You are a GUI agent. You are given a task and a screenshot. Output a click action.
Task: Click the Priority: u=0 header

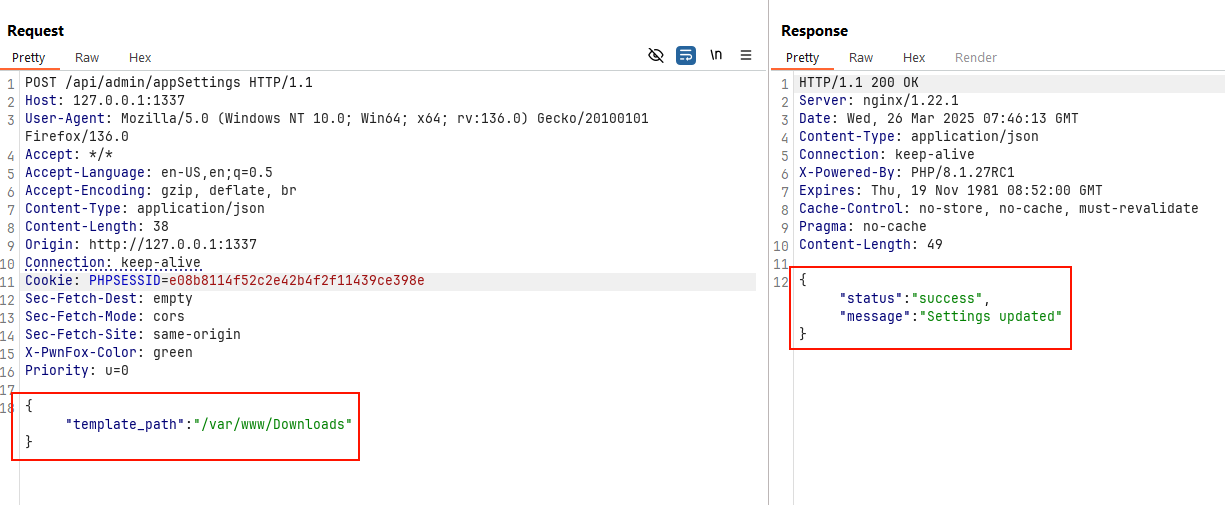pos(77,371)
